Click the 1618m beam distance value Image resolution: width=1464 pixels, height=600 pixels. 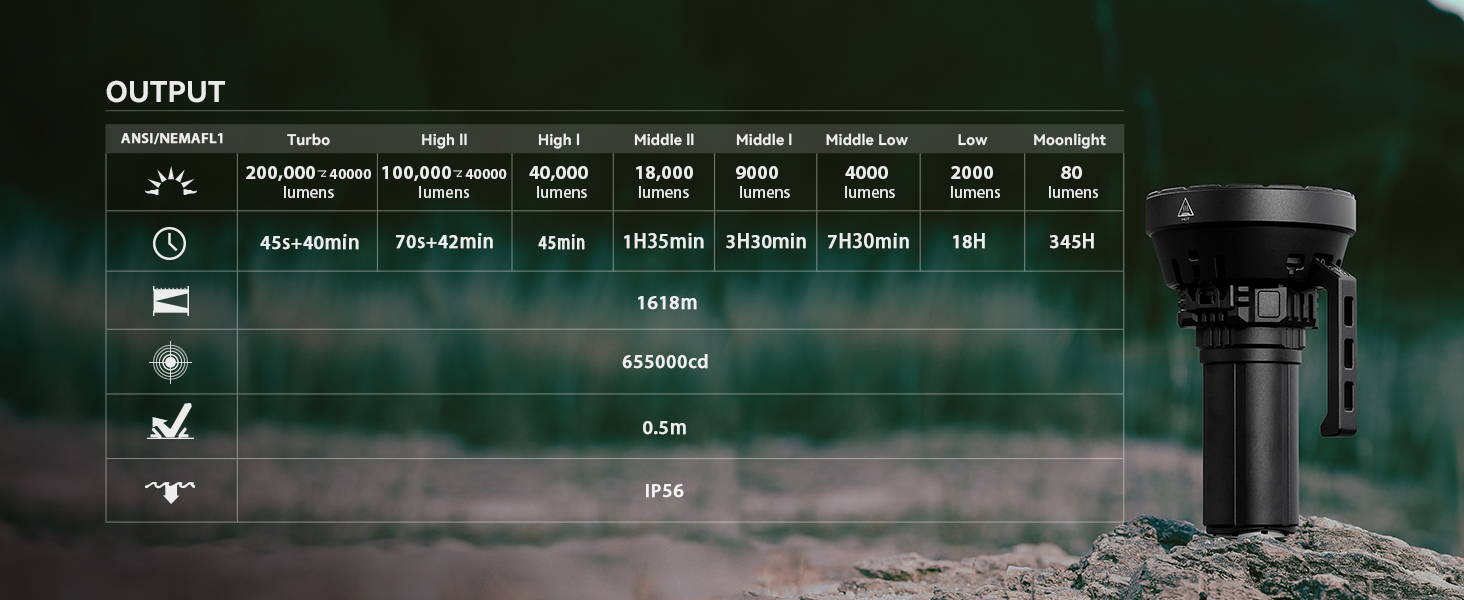[667, 302]
